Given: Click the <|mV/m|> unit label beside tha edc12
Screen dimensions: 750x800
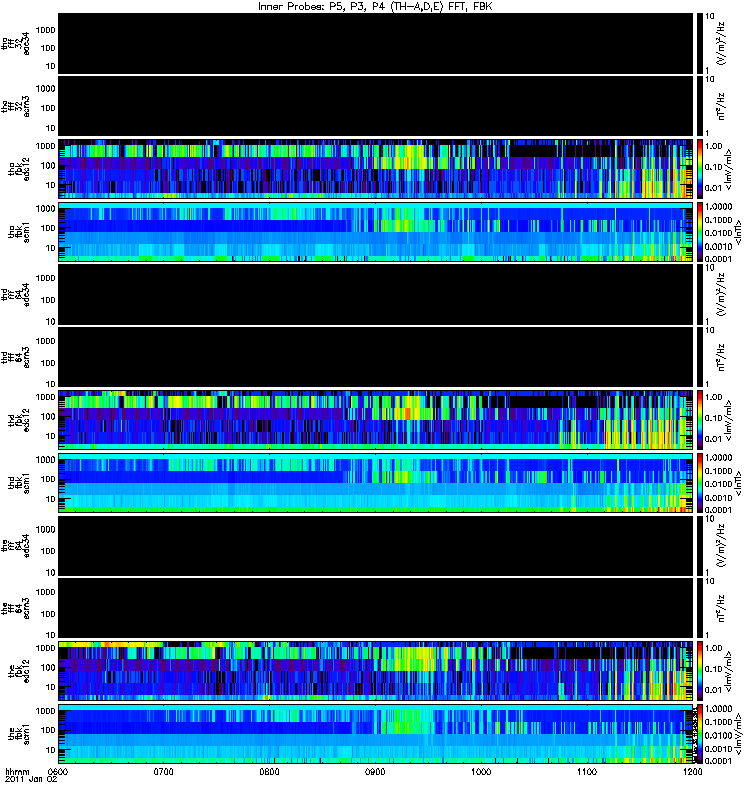Looking at the screenshot, I should pyautogui.click(x=728, y=169).
